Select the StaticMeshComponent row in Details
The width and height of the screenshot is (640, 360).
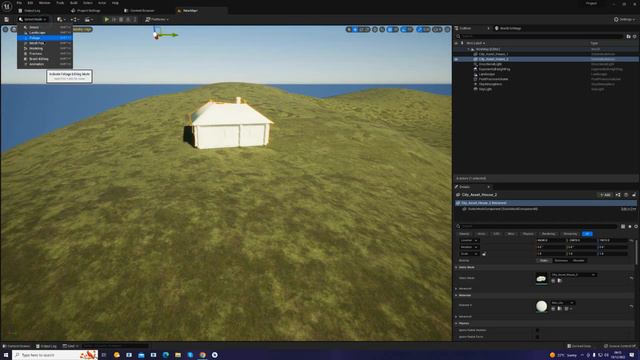546,209
